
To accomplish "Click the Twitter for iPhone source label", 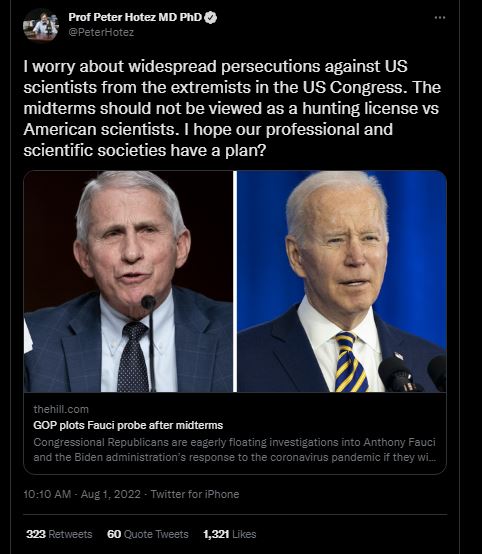I will pyautogui.click(x=195, y=494).
